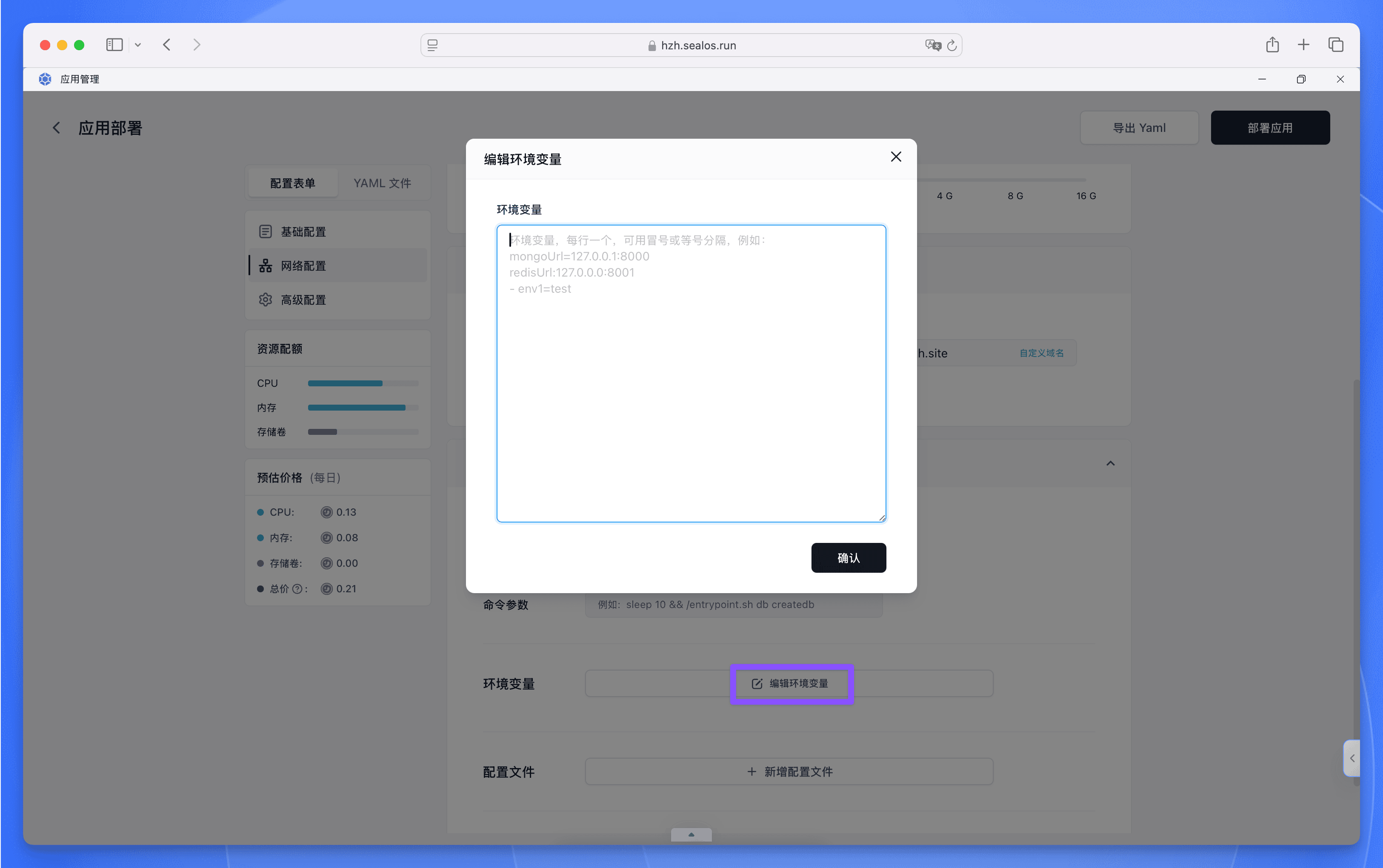Go back in Safari history
The width and height of the screenshot is (1383, 868).
[166, 45]
